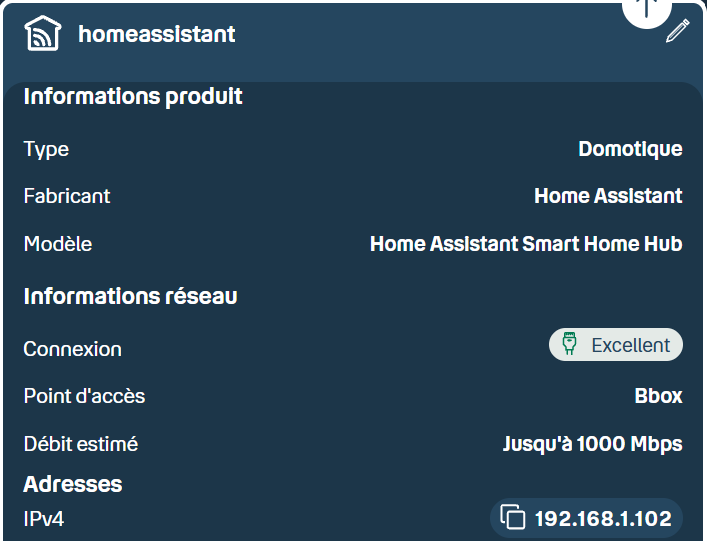Viewport: 707px width, 541px height.
Task: Click the IPv4 row label
Action: 44,519
